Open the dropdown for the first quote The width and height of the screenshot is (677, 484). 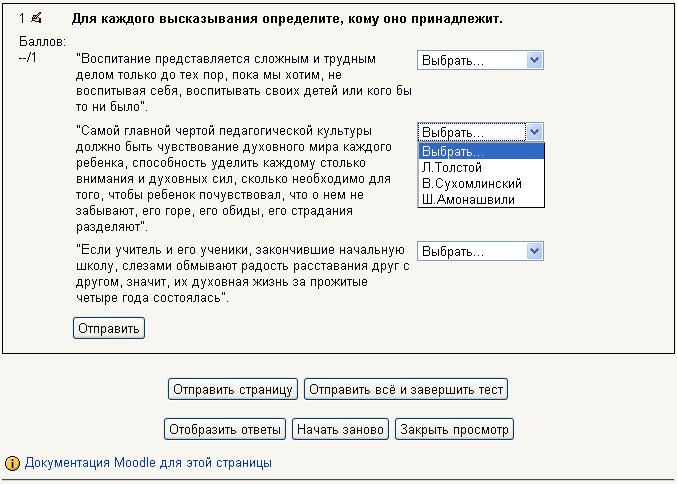click(479, 61)
